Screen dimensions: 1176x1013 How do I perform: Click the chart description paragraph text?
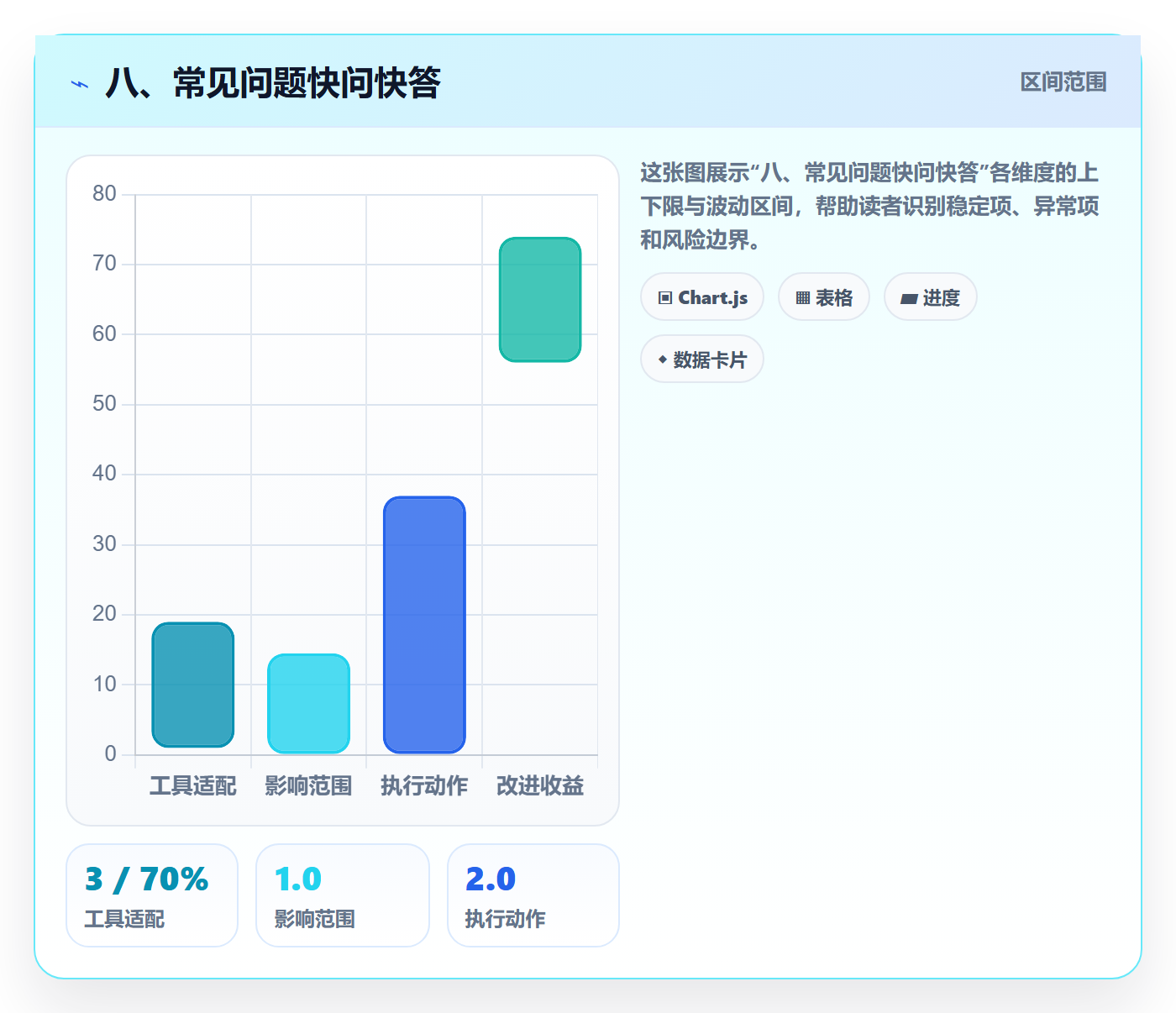coord(869,207)
